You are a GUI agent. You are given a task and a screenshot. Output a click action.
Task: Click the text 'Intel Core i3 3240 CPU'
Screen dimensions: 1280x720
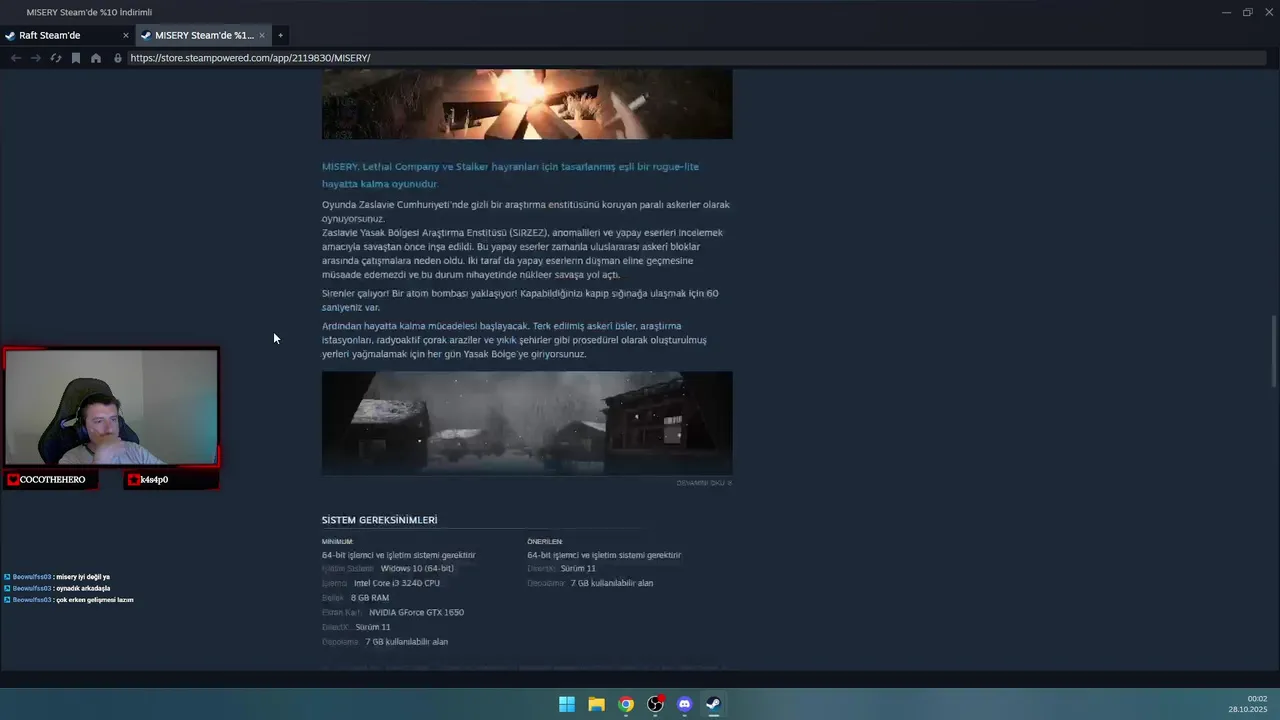click(397, 583)
